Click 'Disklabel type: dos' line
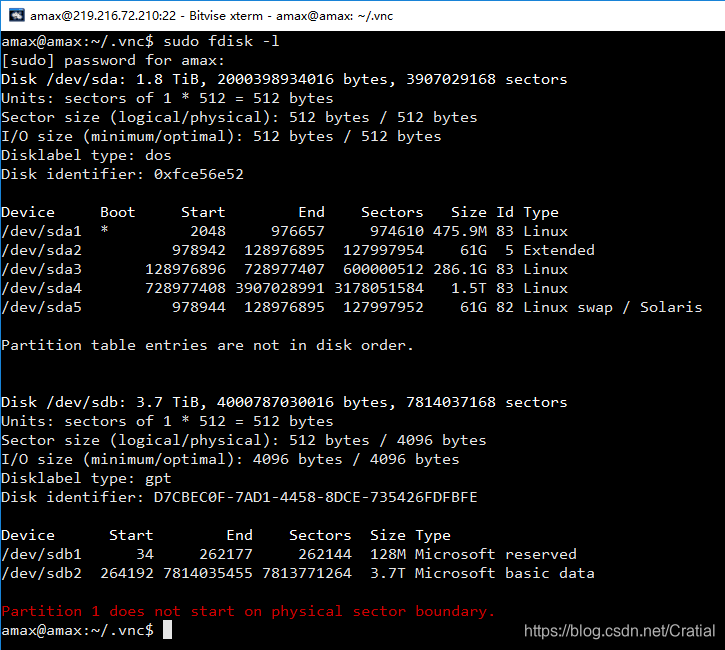 (86, 155)
